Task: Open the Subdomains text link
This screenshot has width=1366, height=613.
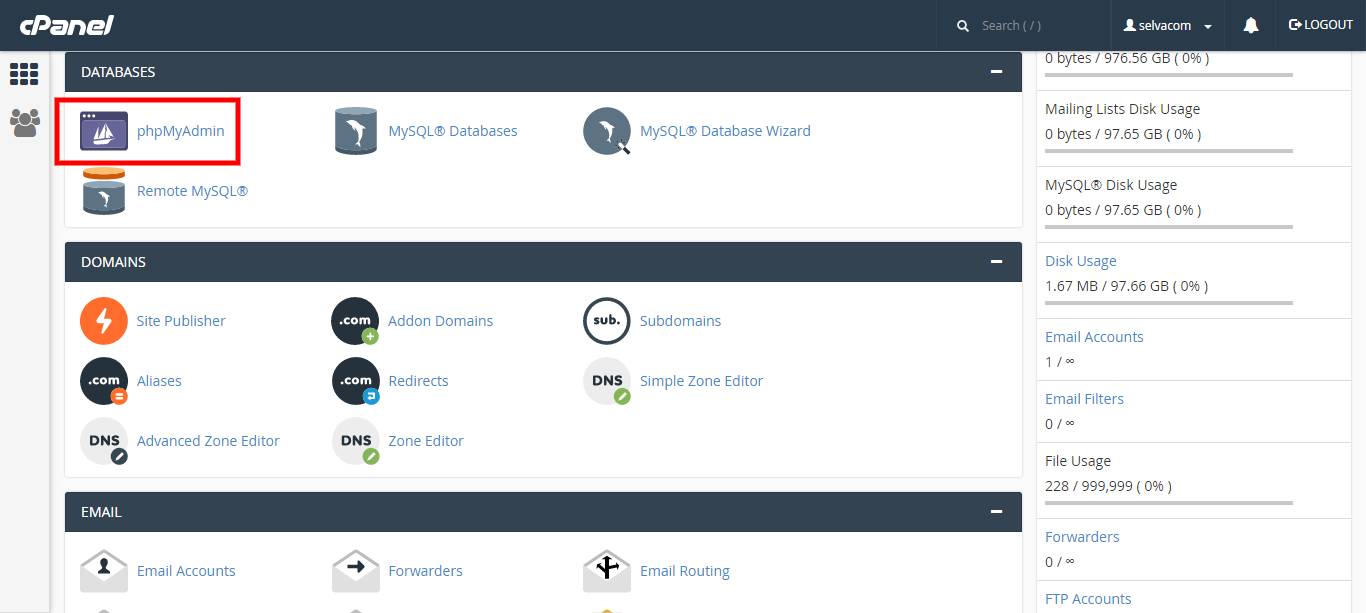Action: (x=680, y=321)
